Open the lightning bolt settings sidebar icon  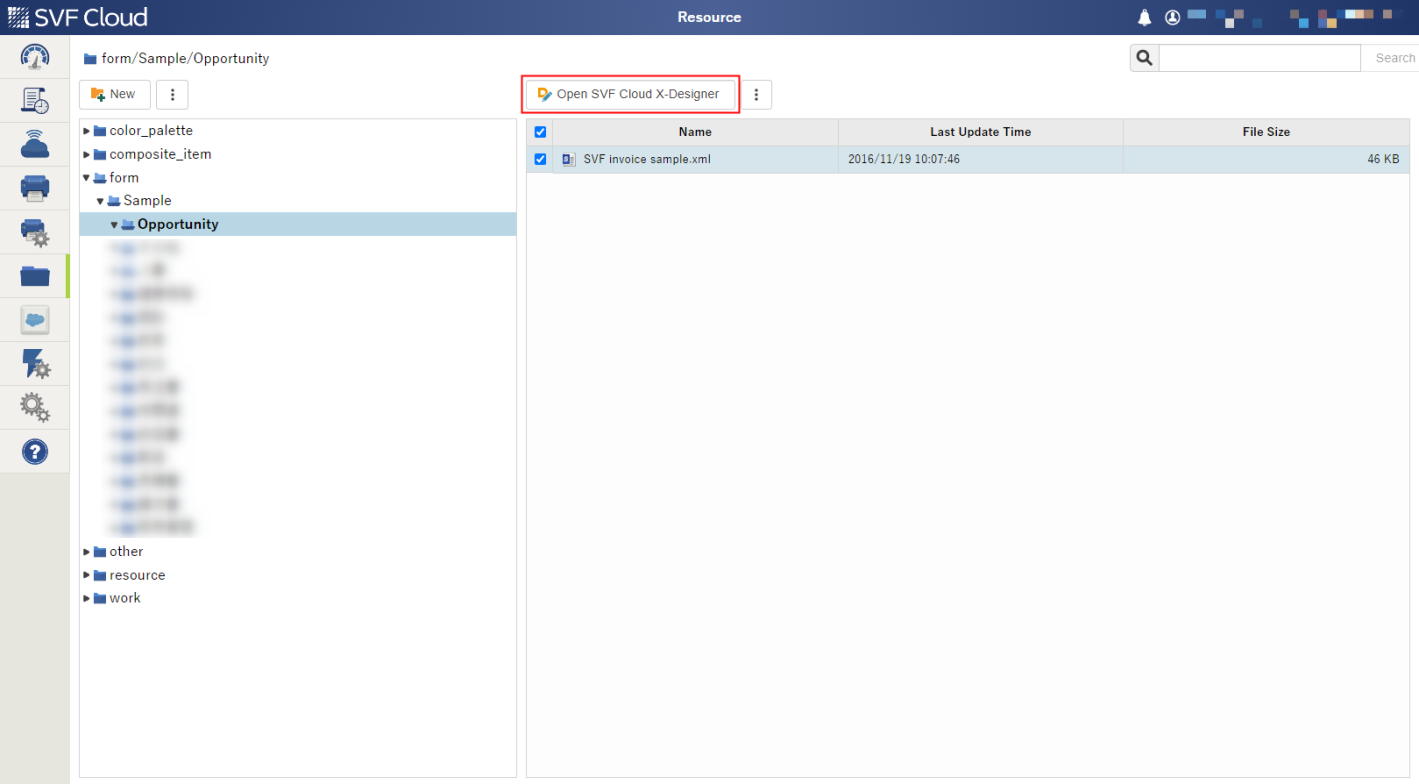35,364
